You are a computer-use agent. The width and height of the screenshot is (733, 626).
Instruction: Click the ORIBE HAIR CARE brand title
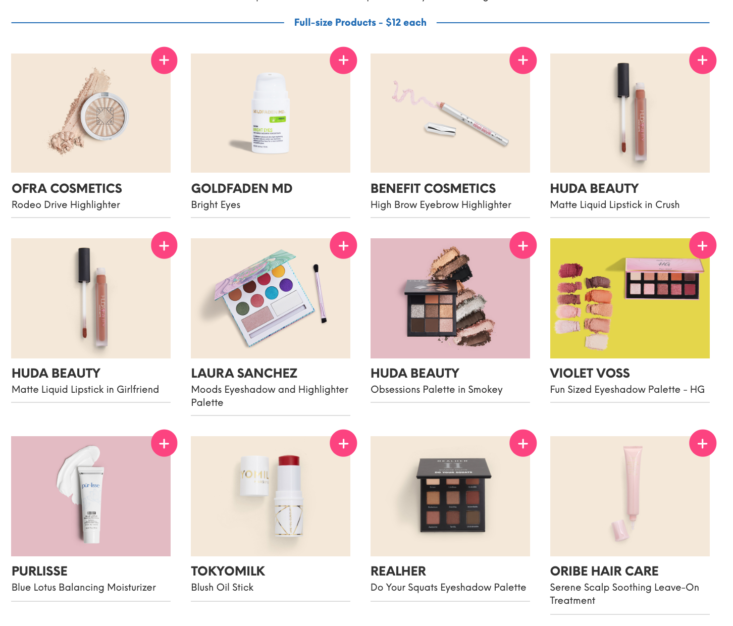[x=604, y=571]
